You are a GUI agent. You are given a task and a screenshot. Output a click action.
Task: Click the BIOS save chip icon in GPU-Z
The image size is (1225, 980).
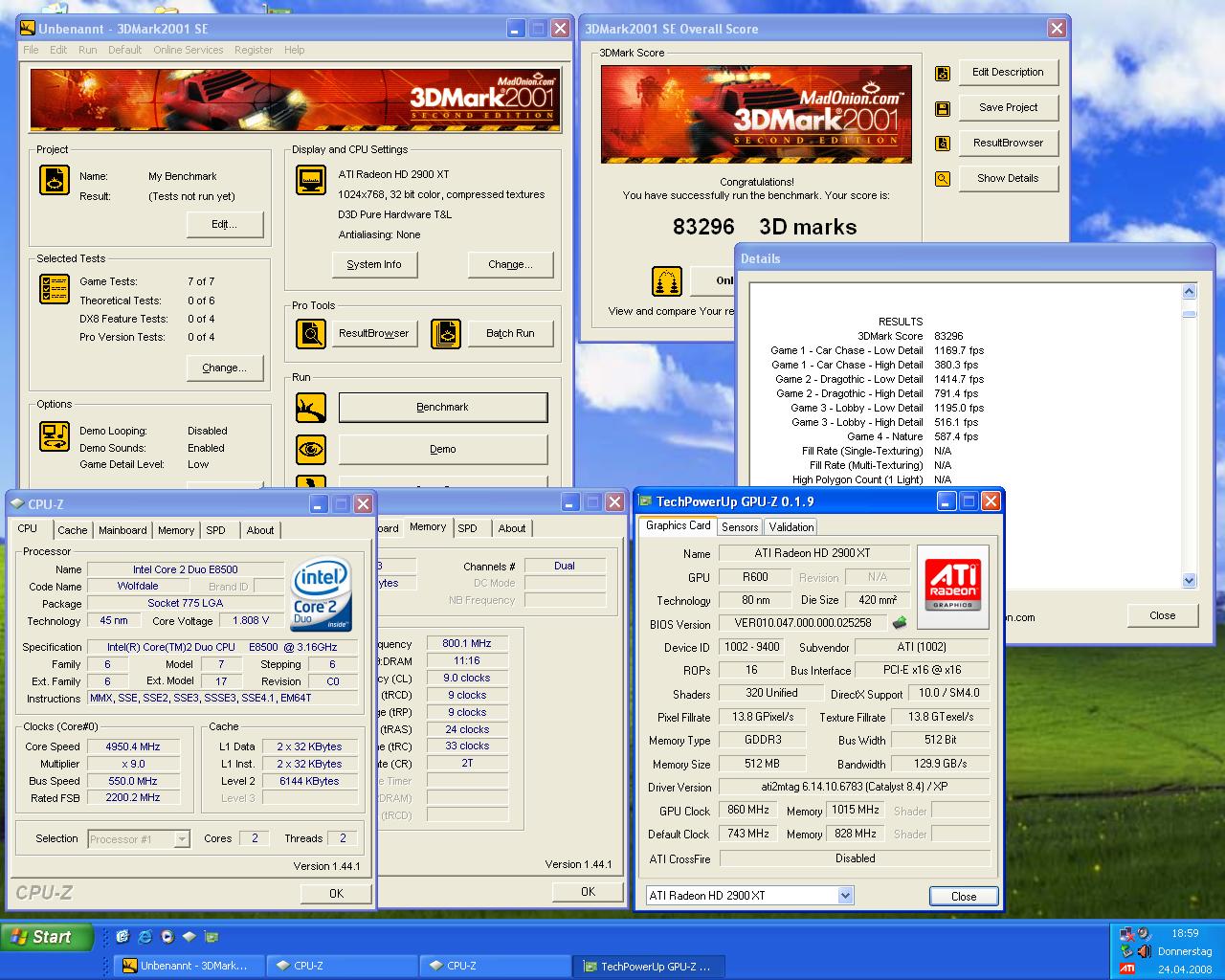pyautogui.click(x=900, y=623)
